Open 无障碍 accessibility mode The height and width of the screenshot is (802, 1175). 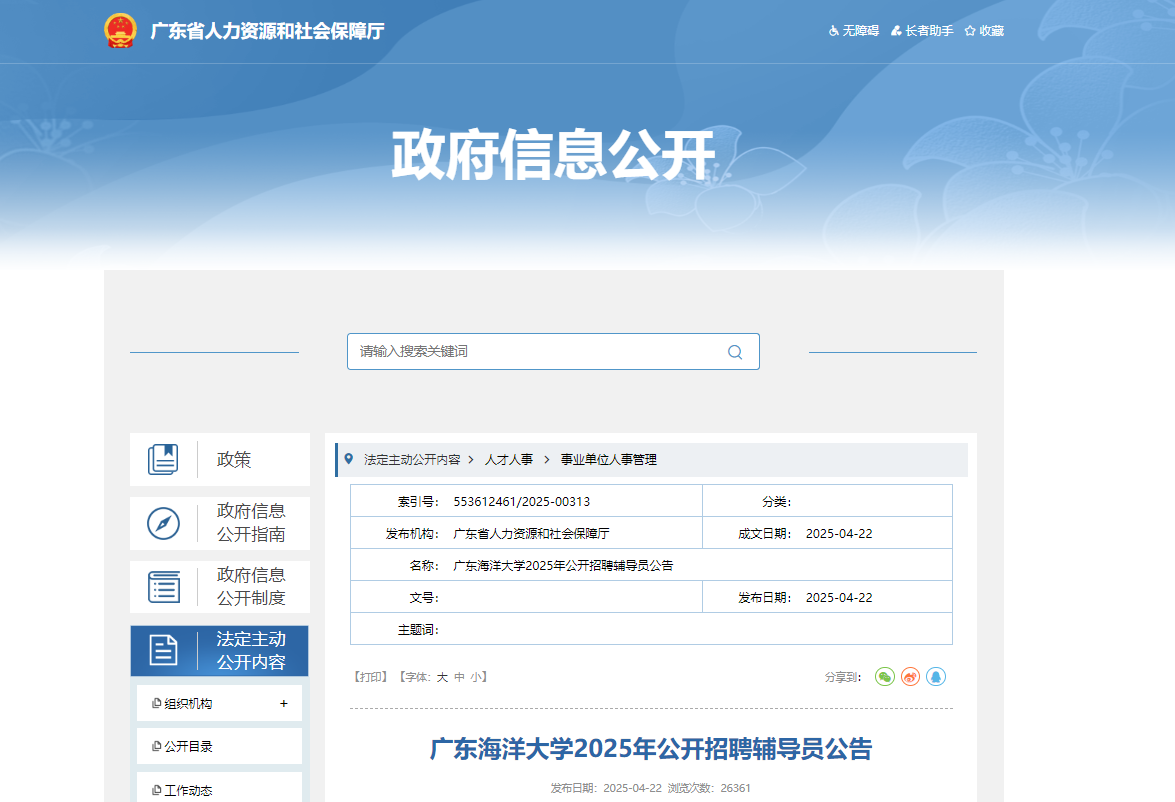tap(854, 31)
